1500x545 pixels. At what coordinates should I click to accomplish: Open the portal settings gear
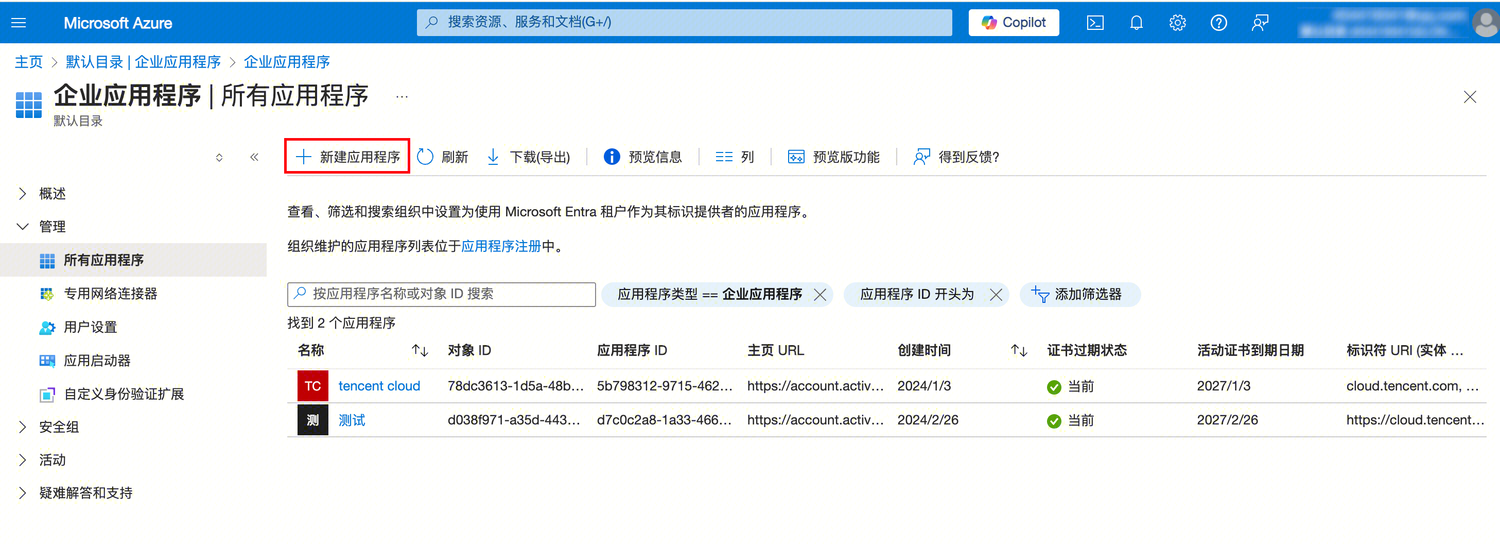1177,22
